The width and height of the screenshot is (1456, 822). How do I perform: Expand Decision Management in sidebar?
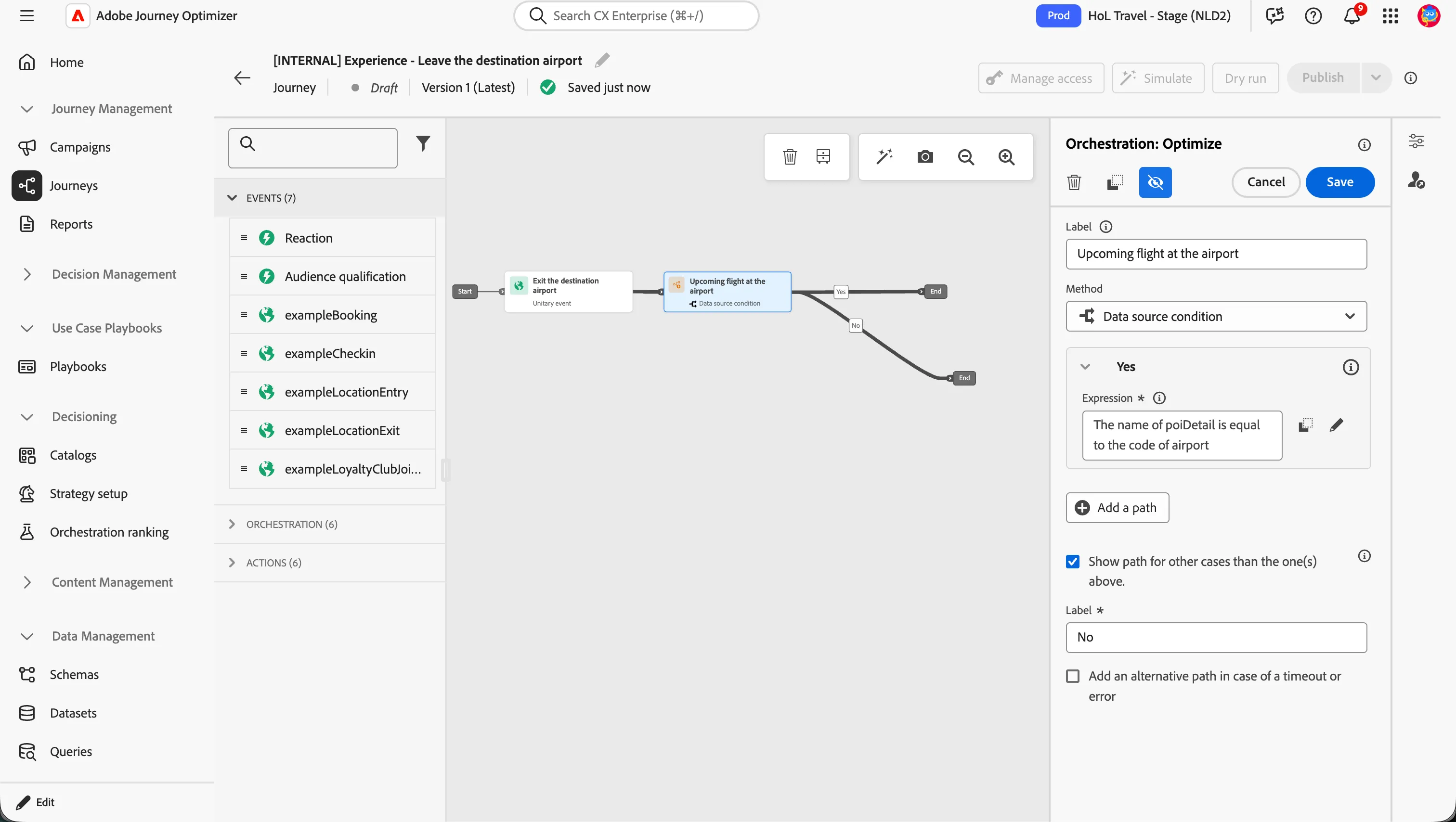pyautogui.click(x=26, y=274)
